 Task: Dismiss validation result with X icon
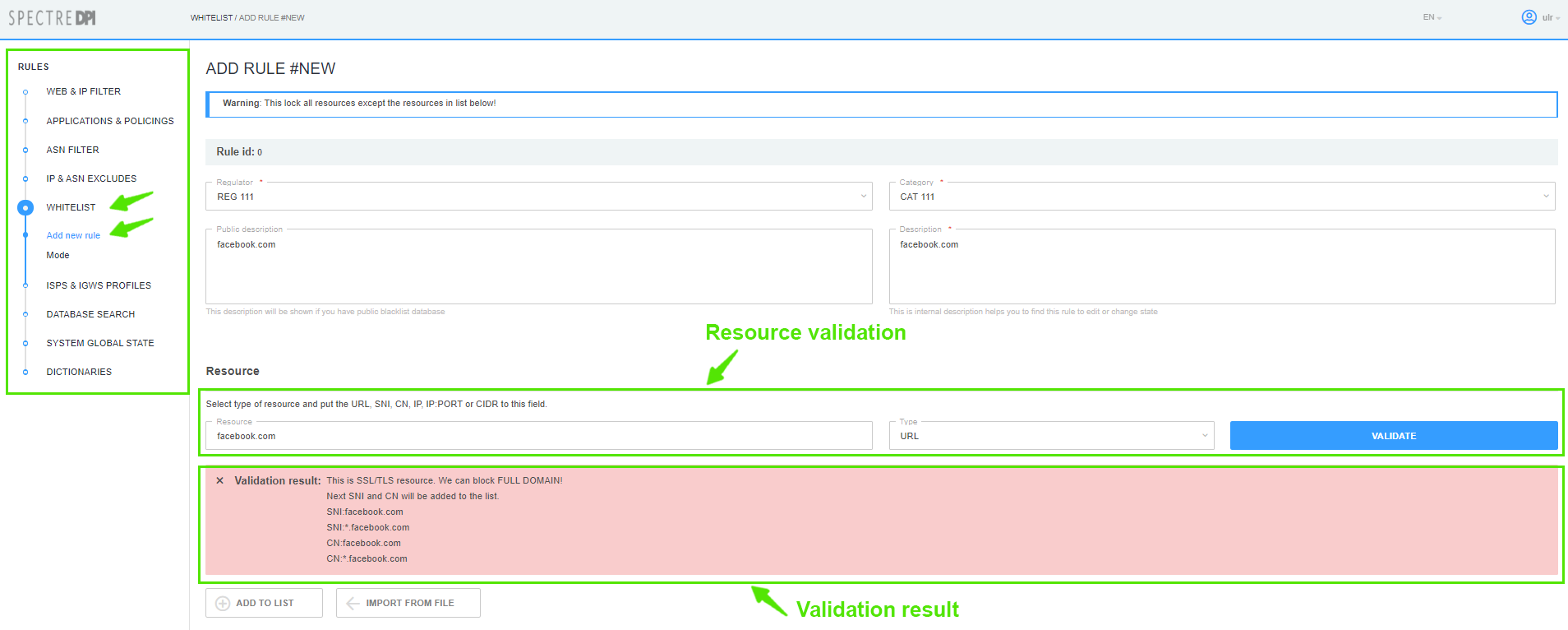pyautogui.click(x=219, y=481)
